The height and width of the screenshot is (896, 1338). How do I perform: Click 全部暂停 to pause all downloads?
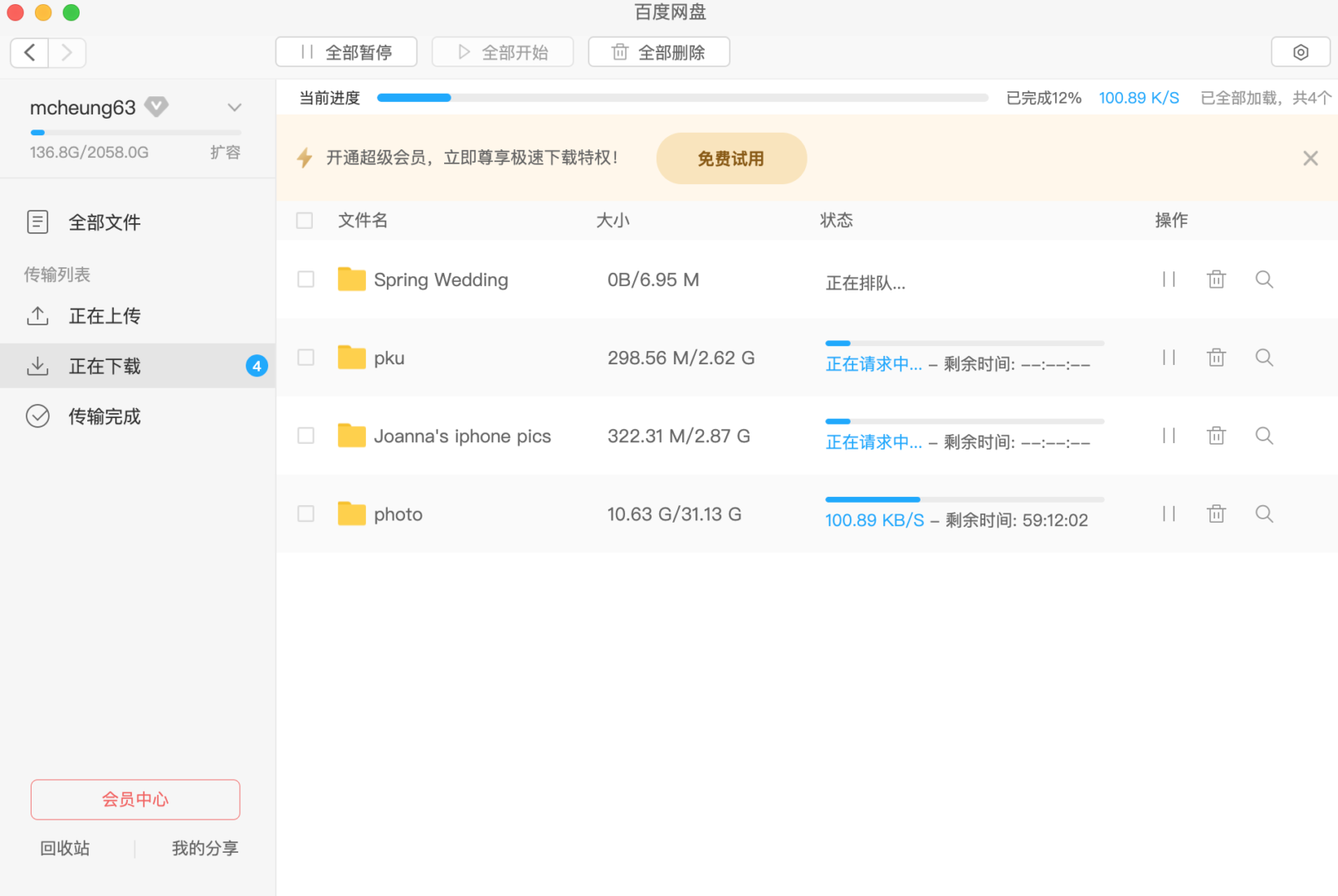pyautogui.click(x=346, y=51)
